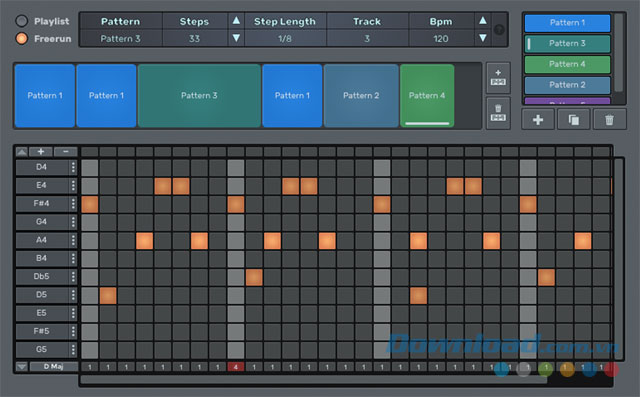Open options menu for Db5 row
640x397 pixels.
coord(73,277)
